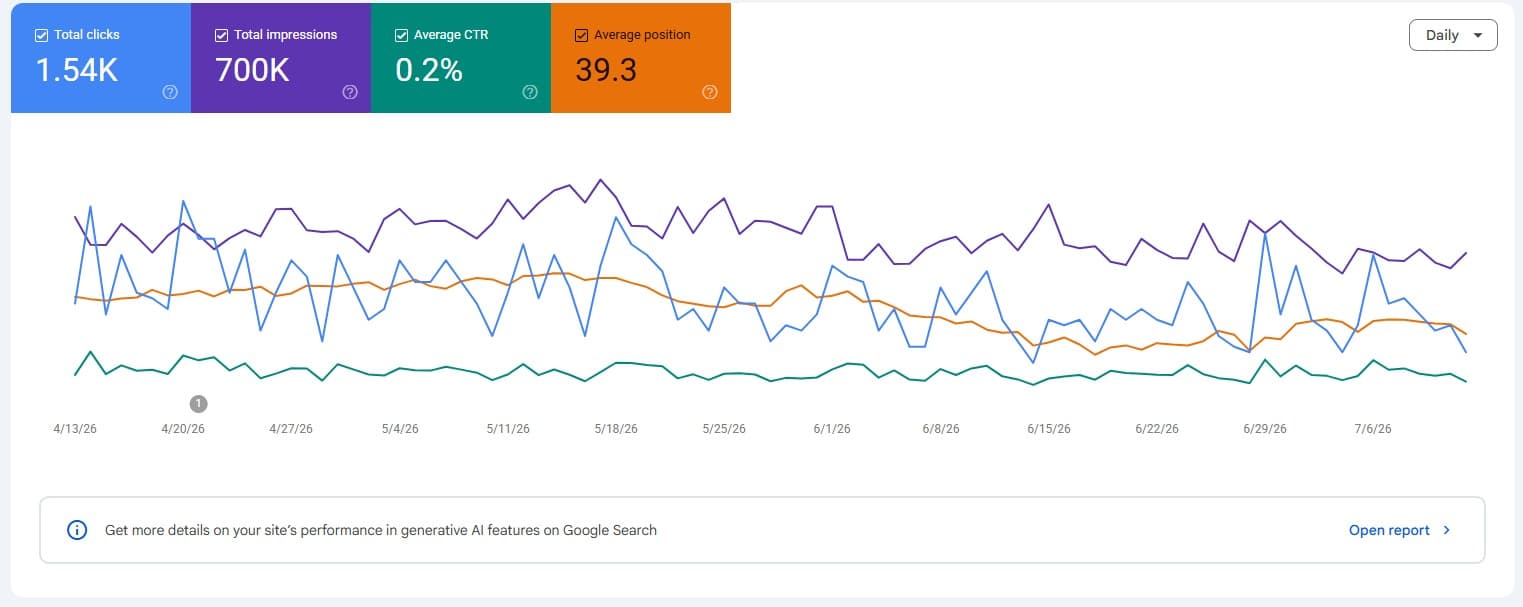
Task: Click the info icon in generative AI banner
Action: tap(77, 530)
